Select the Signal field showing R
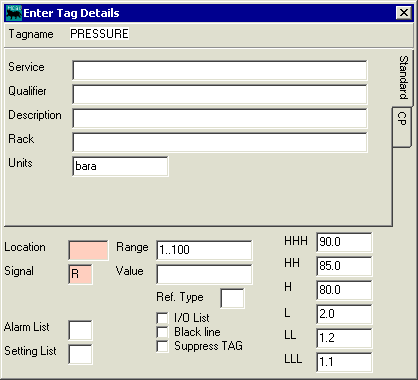418x380 pixels. (x=80, y=274)
